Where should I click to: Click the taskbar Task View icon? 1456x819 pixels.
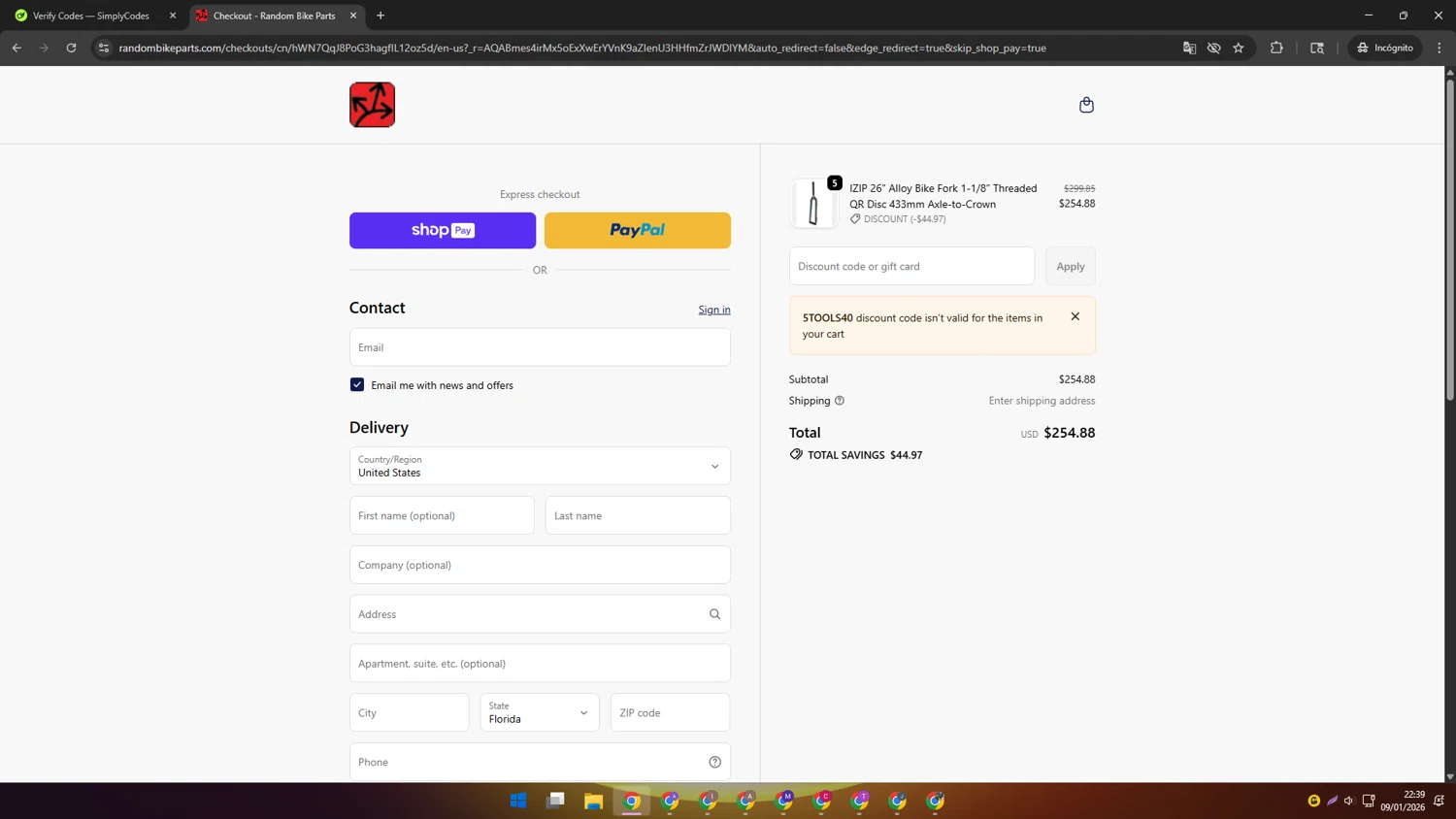point(555,801)
